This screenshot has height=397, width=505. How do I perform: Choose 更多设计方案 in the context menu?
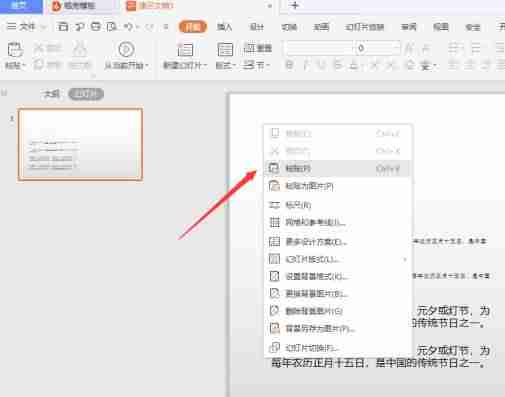pos(337,241)
